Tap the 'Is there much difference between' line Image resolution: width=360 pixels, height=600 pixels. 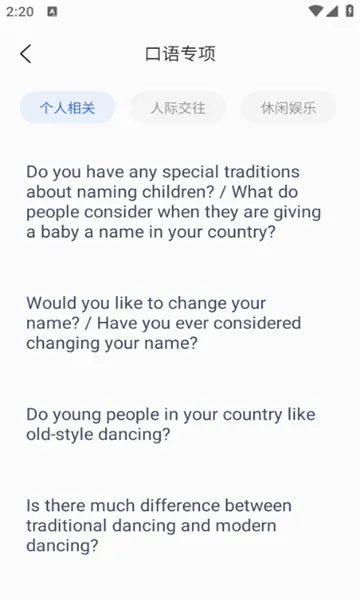159,505
